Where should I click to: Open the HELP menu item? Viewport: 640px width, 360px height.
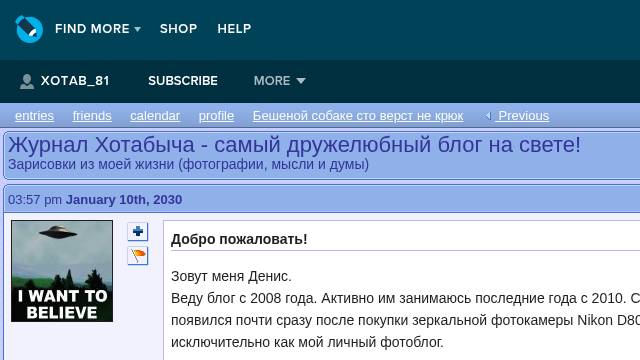234,29
